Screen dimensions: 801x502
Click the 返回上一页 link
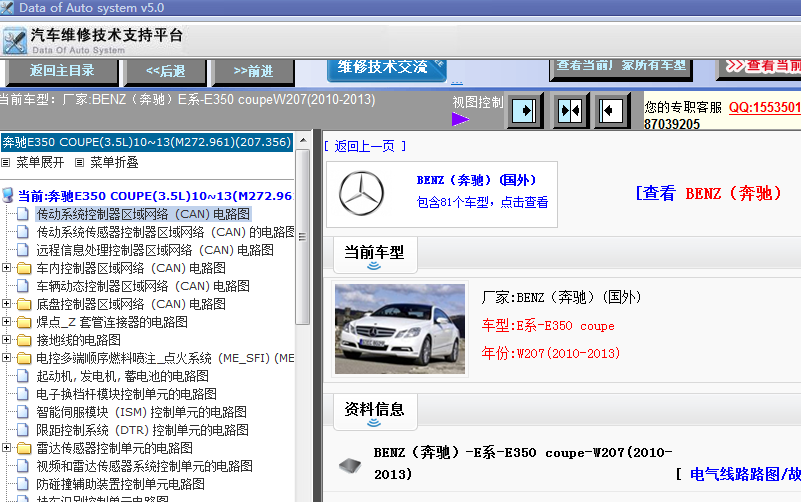(x=365, y=147)
